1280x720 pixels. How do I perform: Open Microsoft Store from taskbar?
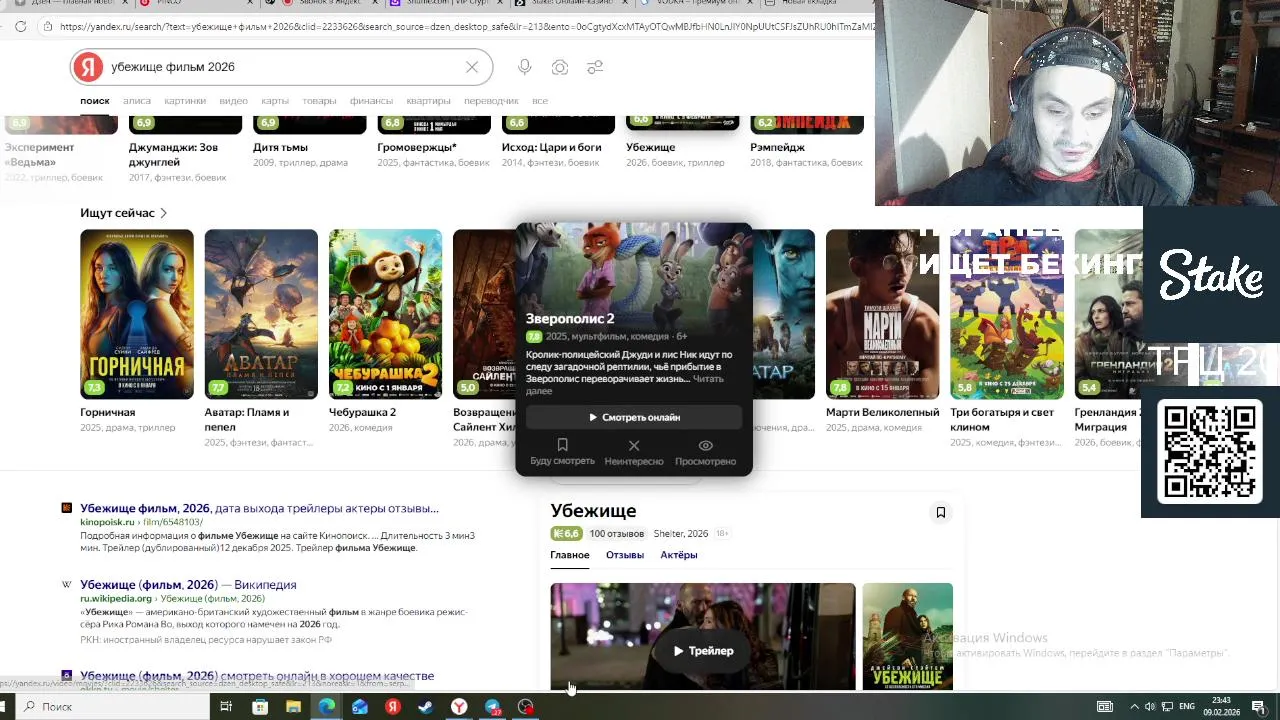(x=260, y=707)
